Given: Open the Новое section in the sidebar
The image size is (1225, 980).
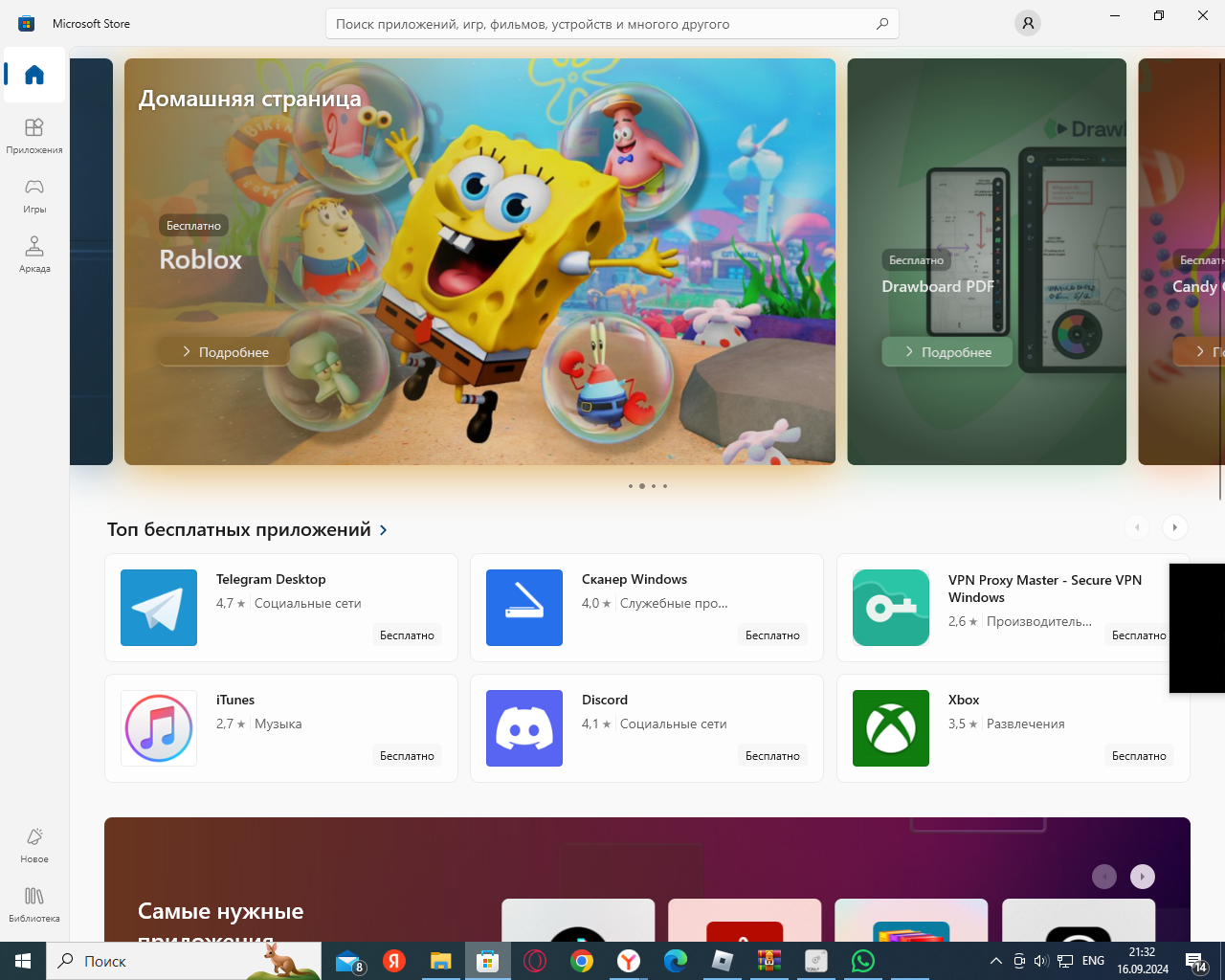Looking at the screenshot, I should 34,844.
